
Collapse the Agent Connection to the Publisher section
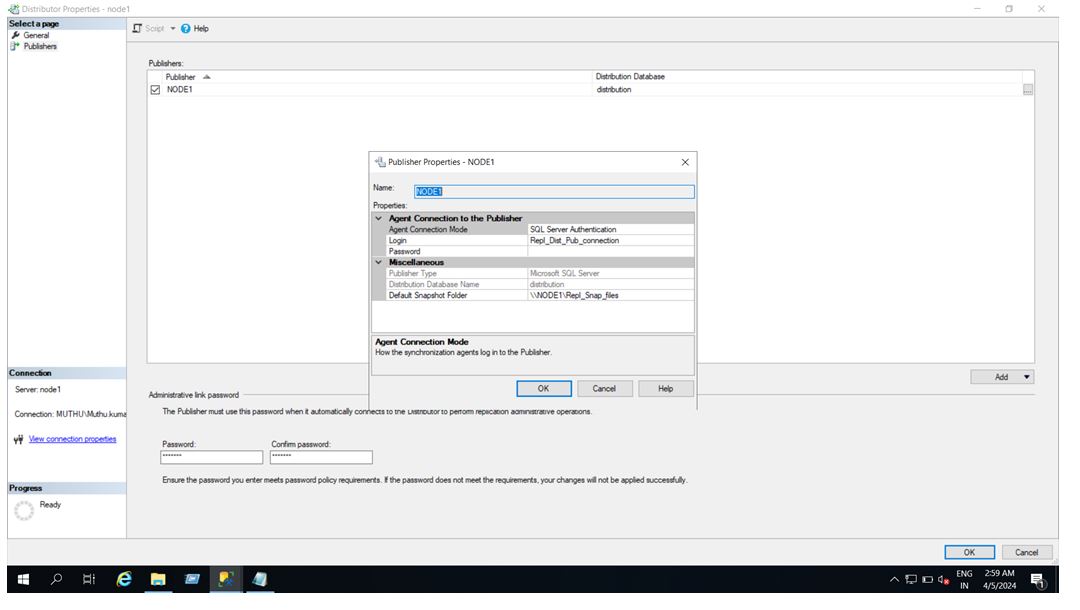378,218
